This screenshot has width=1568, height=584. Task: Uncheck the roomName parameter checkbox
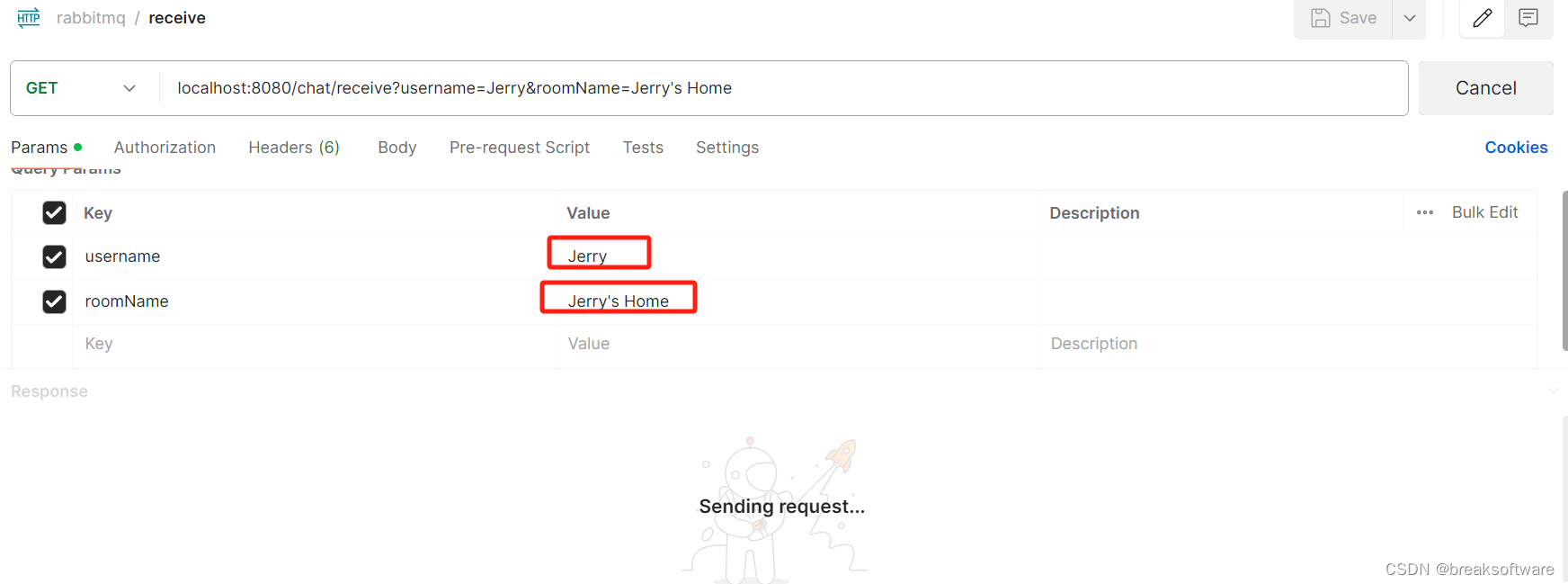pyautogui.click(x=54, y=301)
